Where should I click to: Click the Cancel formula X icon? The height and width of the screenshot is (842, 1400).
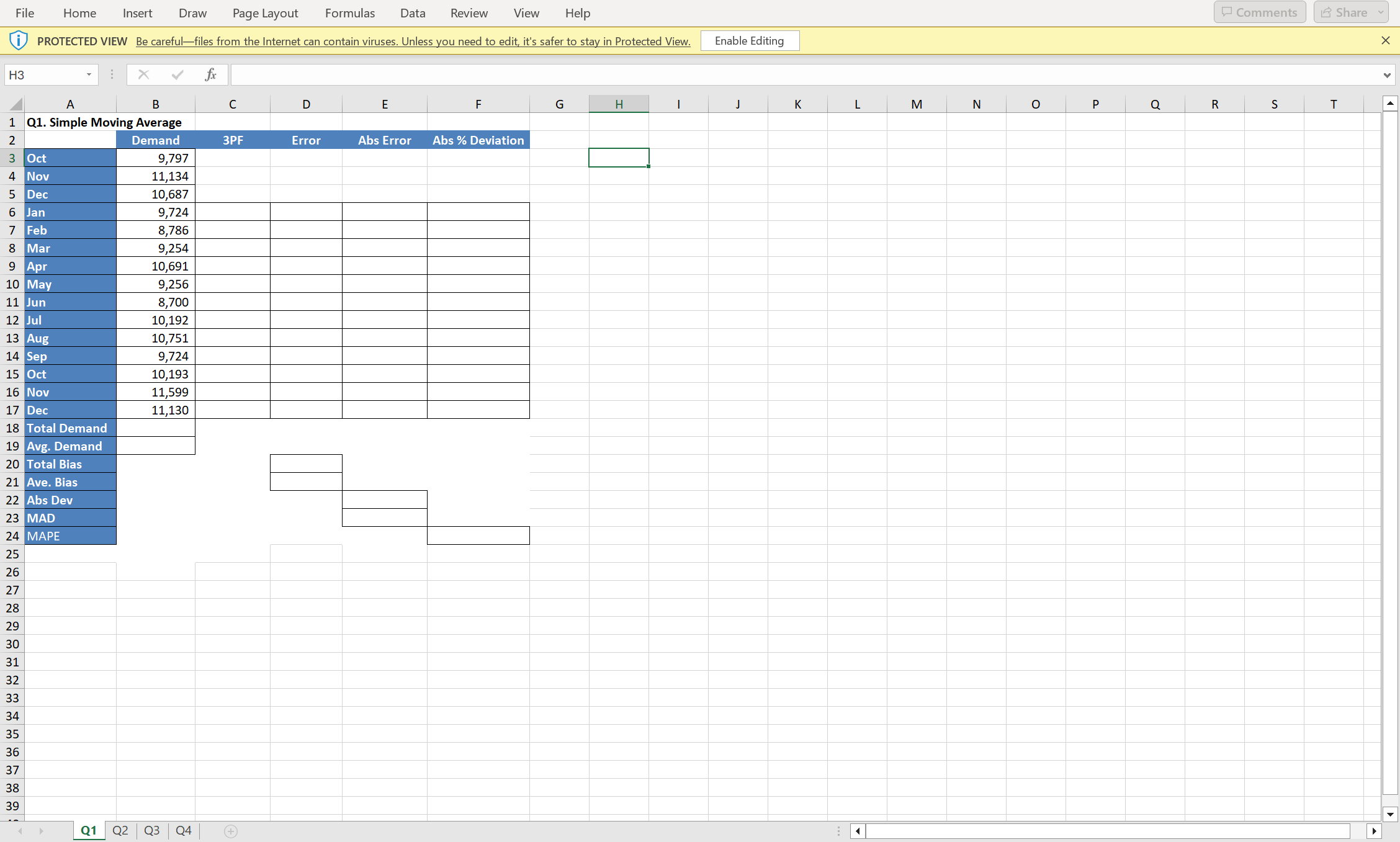pyautogui.click(x=143, y=74)
